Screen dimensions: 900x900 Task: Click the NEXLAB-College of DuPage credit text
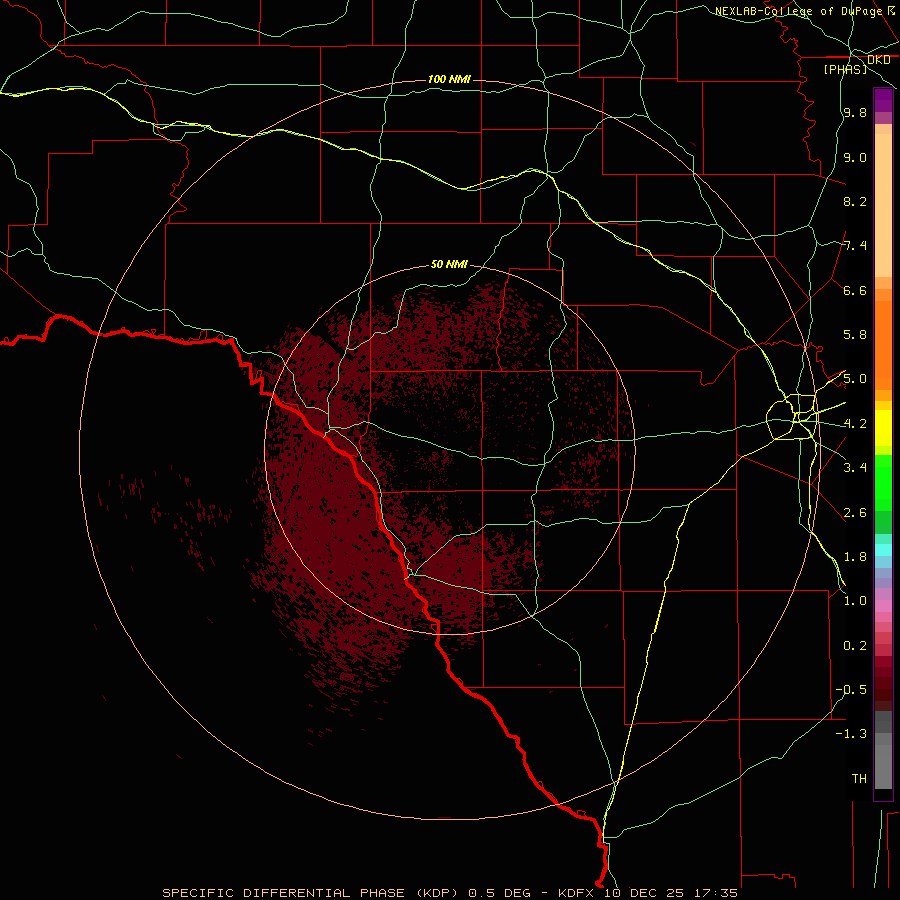pos(798,11)
